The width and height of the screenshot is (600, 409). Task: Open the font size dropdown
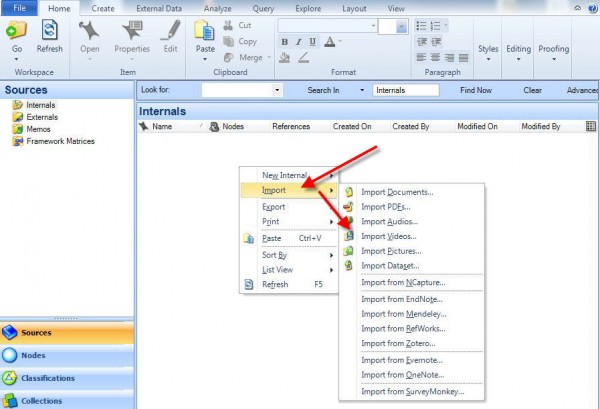[401, 27]
